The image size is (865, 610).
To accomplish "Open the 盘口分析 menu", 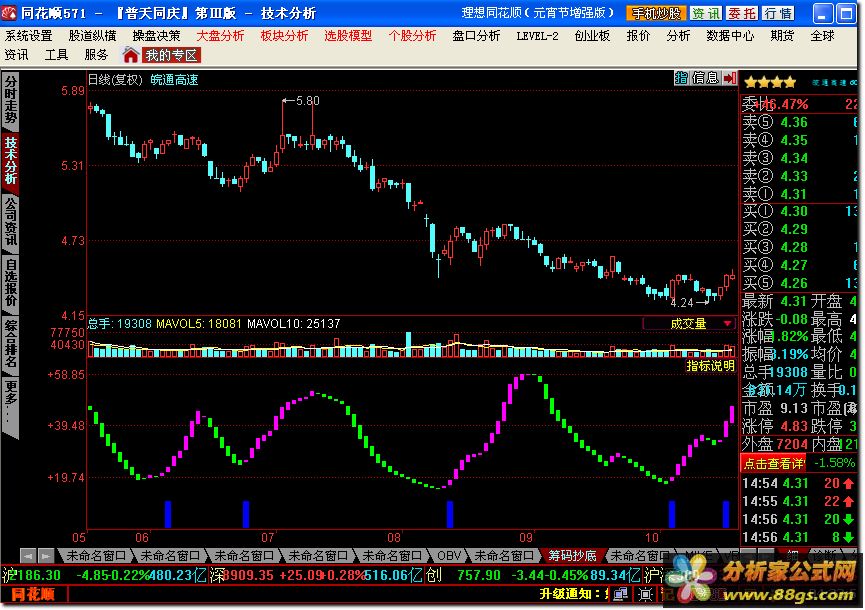I will tap(476, 36).
